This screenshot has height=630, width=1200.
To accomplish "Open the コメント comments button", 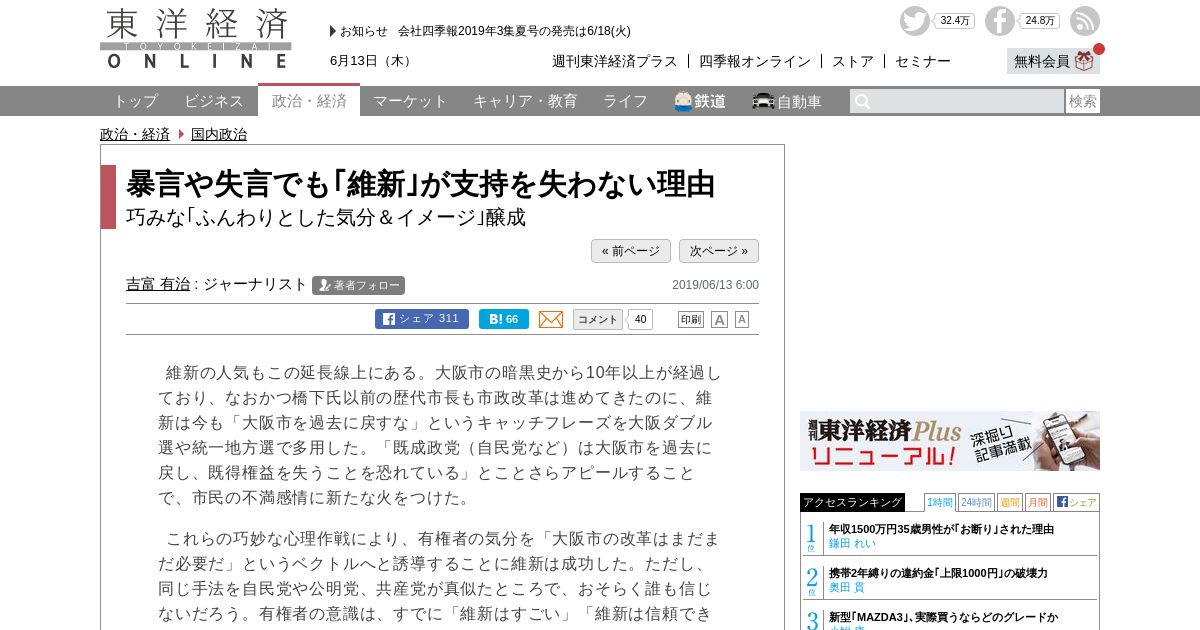I will pos(598,319).
